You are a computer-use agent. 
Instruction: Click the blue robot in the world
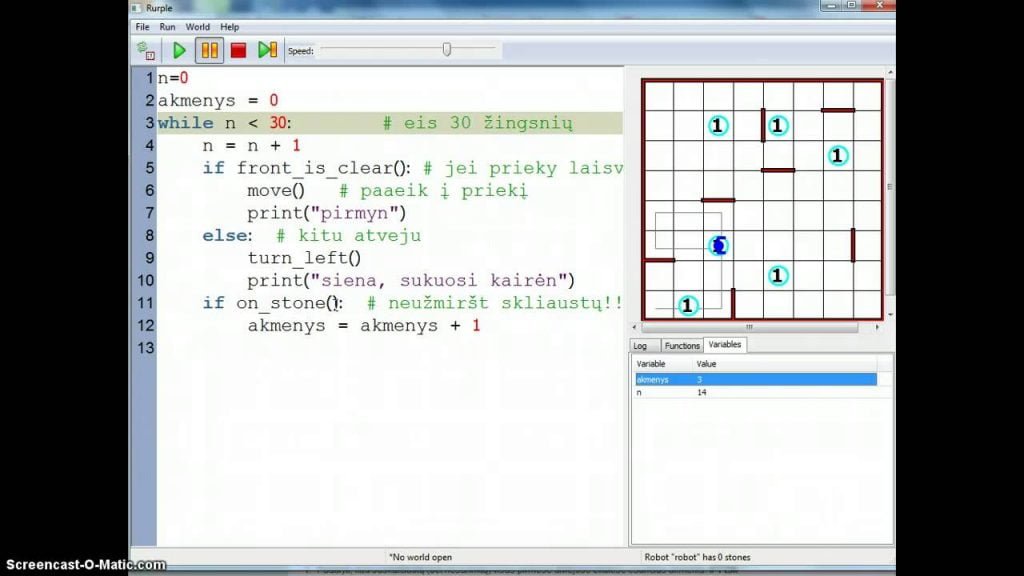click(x=719, y=246)
